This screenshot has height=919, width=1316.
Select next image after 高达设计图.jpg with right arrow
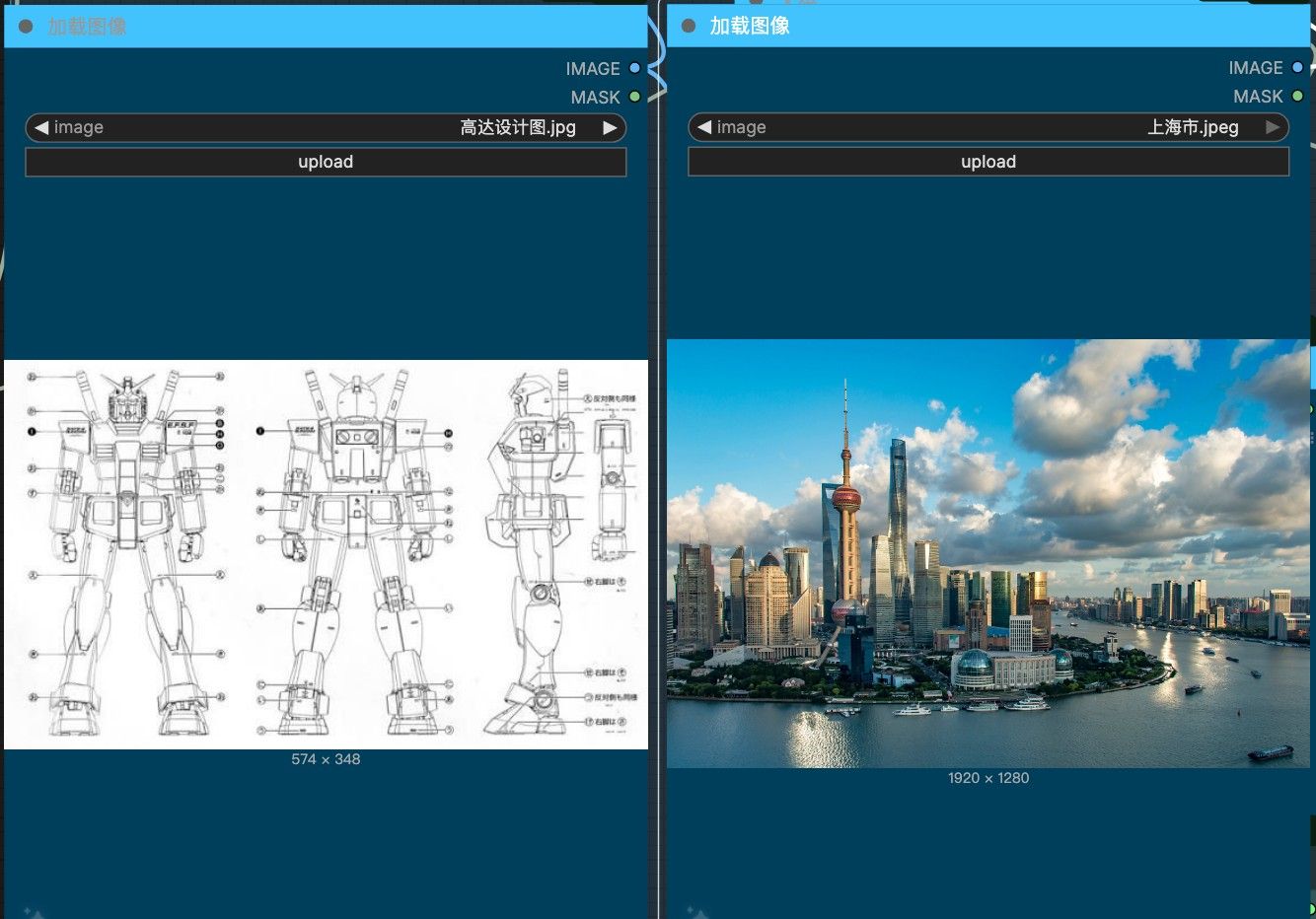coord(610,127)
